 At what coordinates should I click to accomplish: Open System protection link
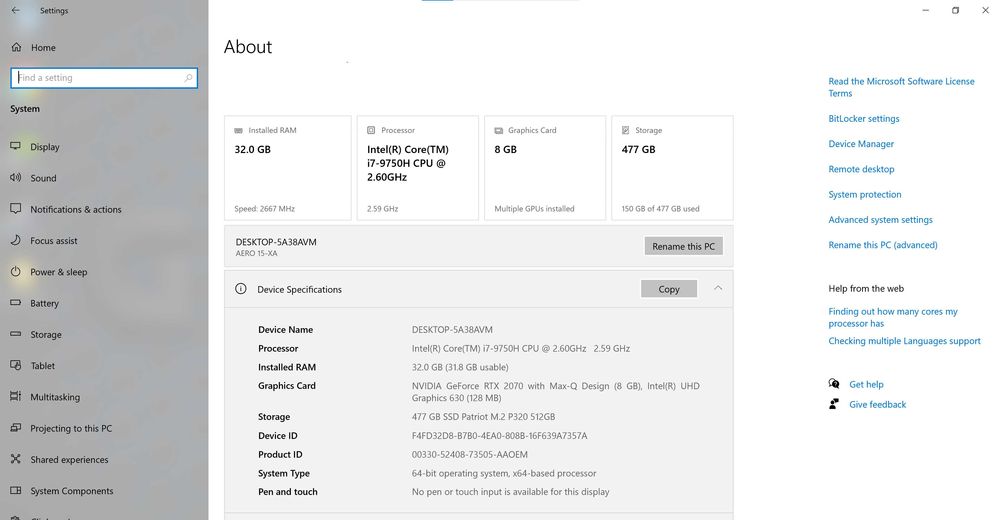click(865, 195)
